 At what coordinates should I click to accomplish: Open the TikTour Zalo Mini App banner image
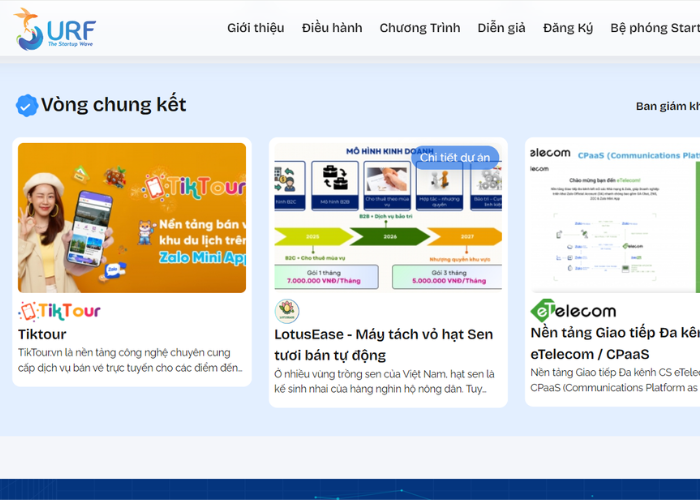pyautogui.click(x=132, y=217)
